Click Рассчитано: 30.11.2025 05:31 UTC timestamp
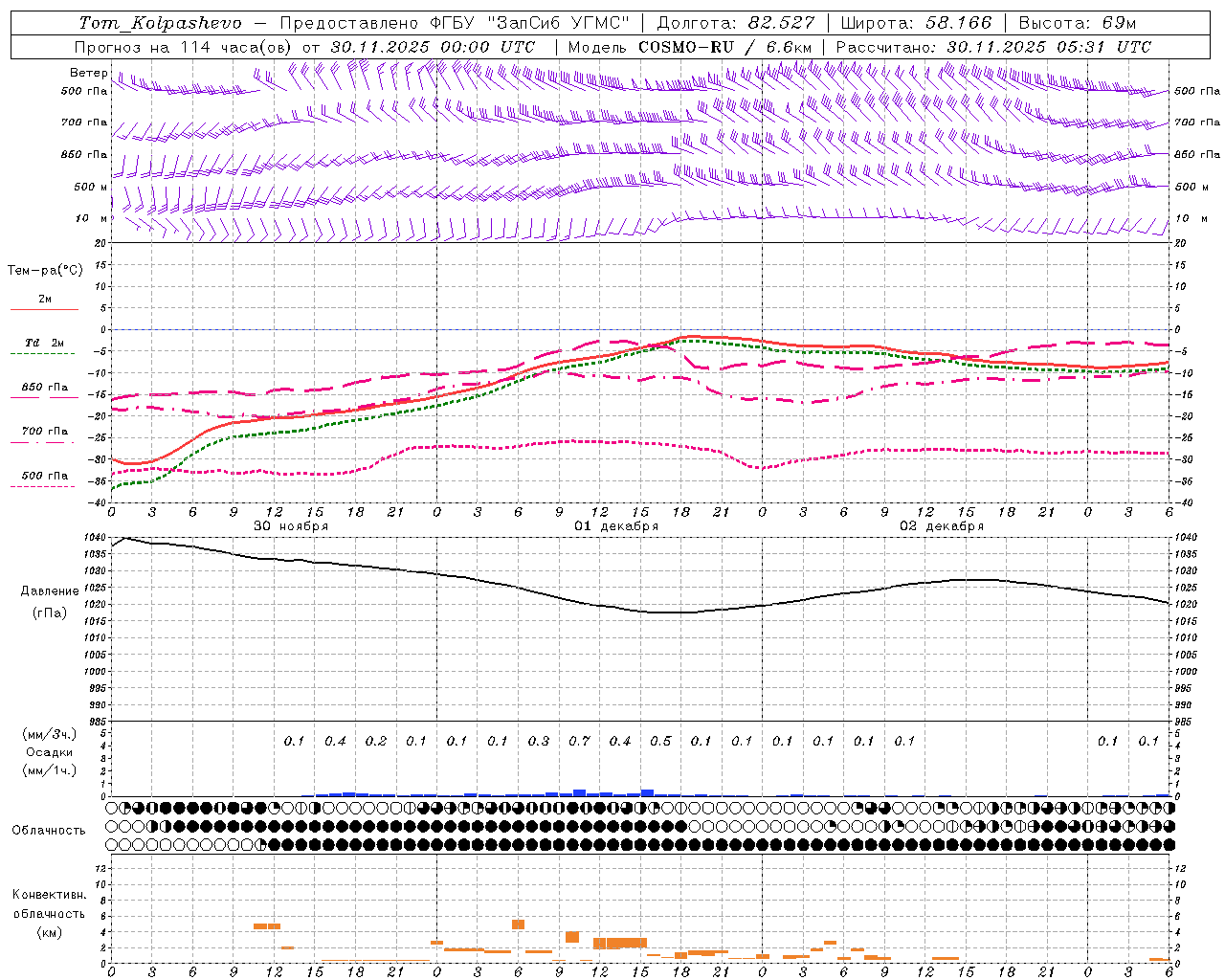 (993, 47)
